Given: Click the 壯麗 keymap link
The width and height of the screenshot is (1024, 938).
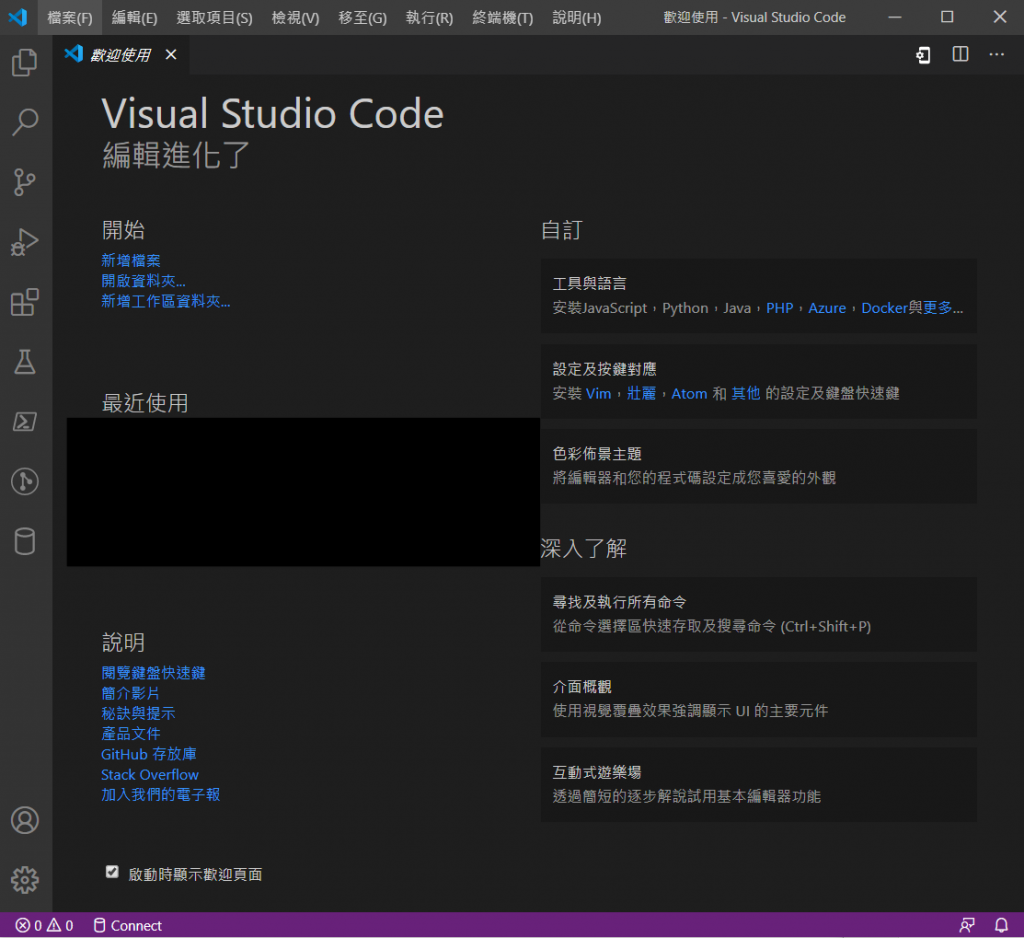Looking at the screenshot, I should [641, 393].
